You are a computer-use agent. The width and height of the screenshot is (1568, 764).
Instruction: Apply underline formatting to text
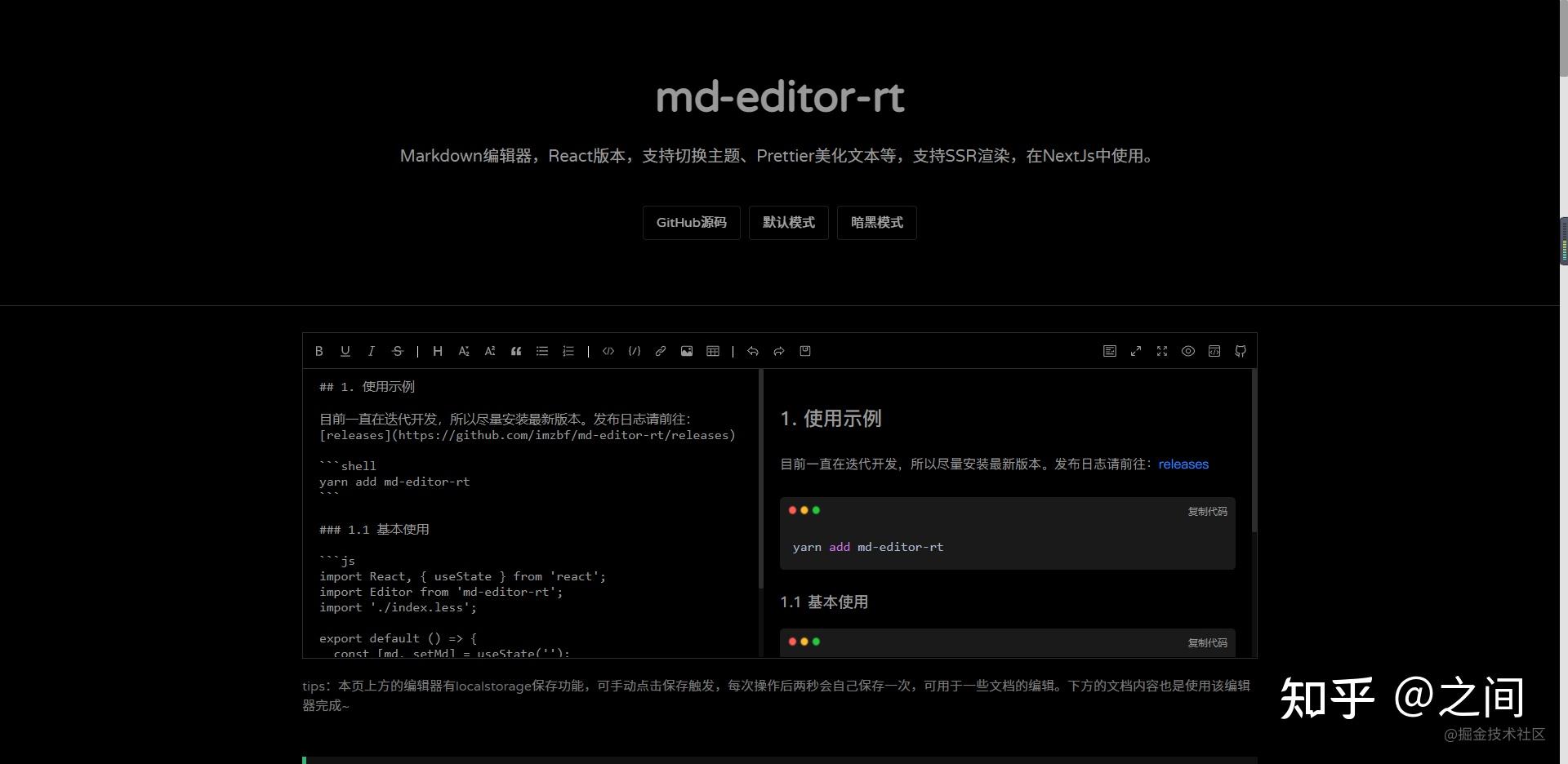[345, 351]
